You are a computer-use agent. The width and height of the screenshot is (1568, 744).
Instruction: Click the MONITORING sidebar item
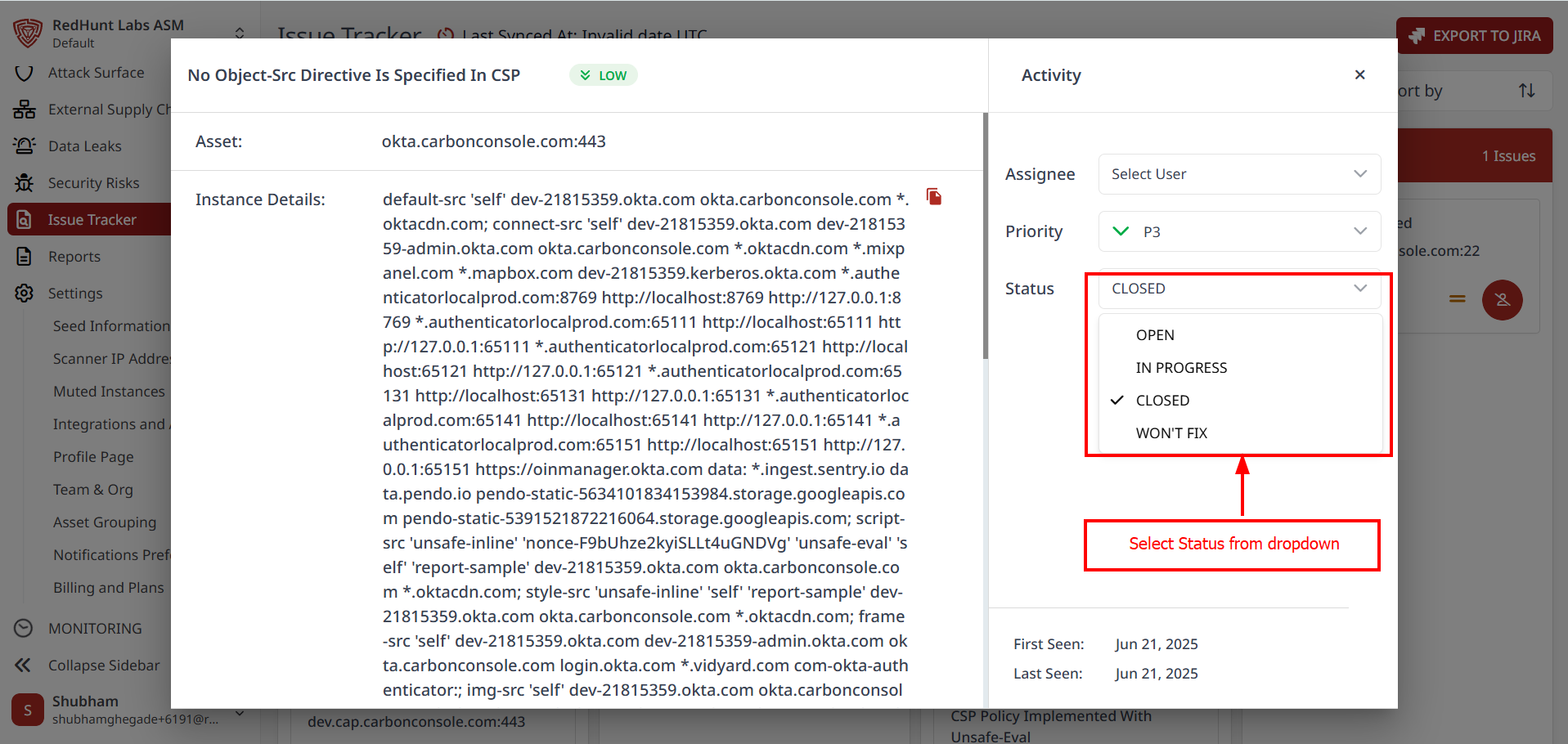point(95,629)
